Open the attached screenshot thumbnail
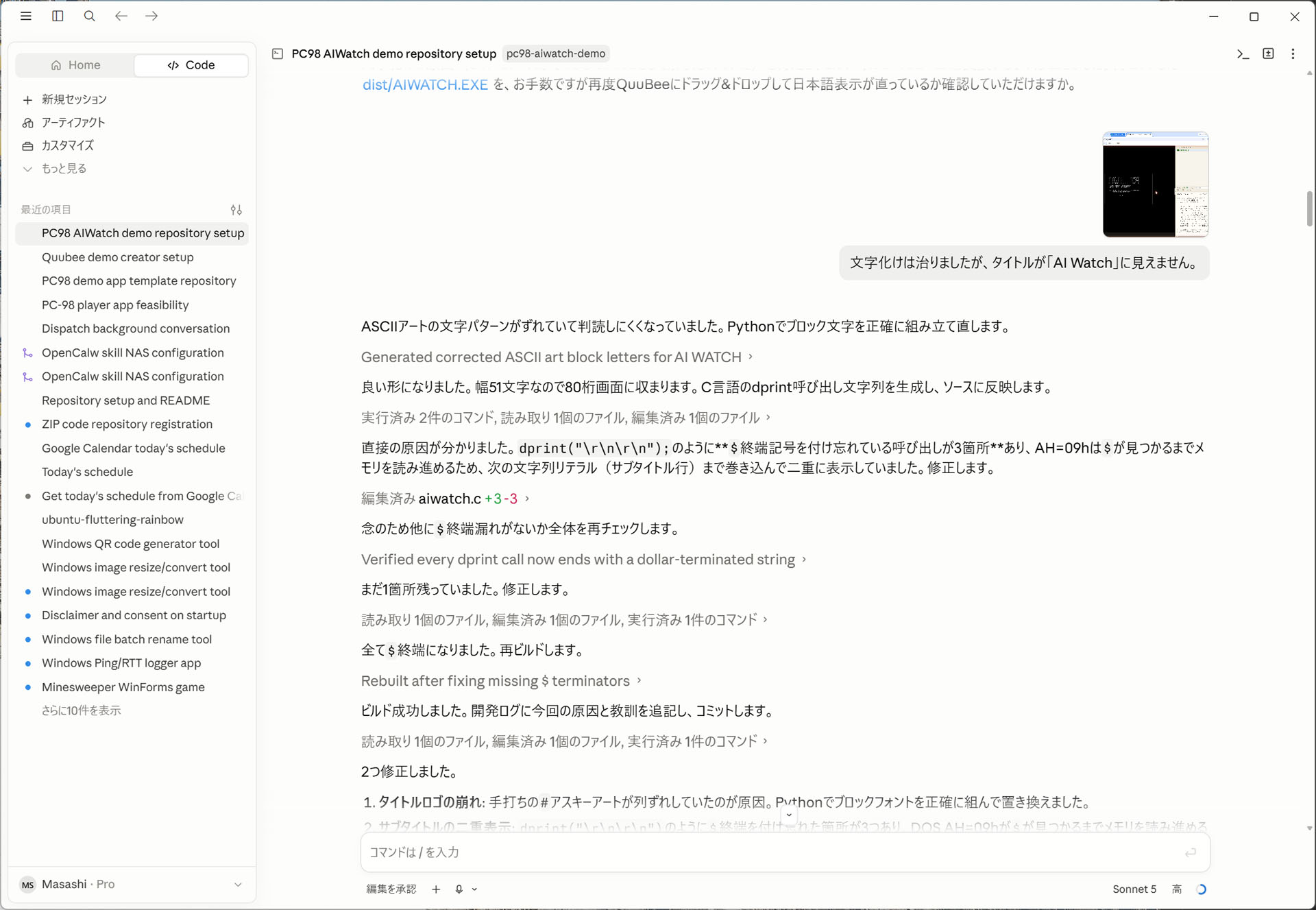This screenshot has height=910, width=1316. coord(1156,184)
